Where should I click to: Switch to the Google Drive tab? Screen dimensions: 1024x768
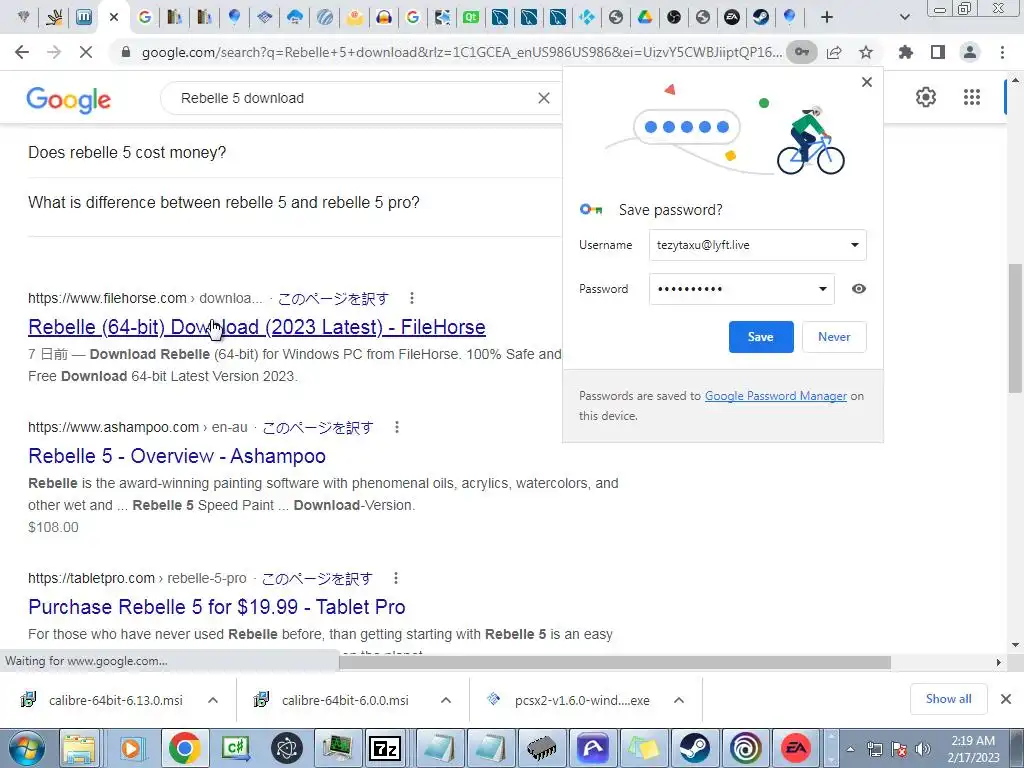(x=645, y=18)
